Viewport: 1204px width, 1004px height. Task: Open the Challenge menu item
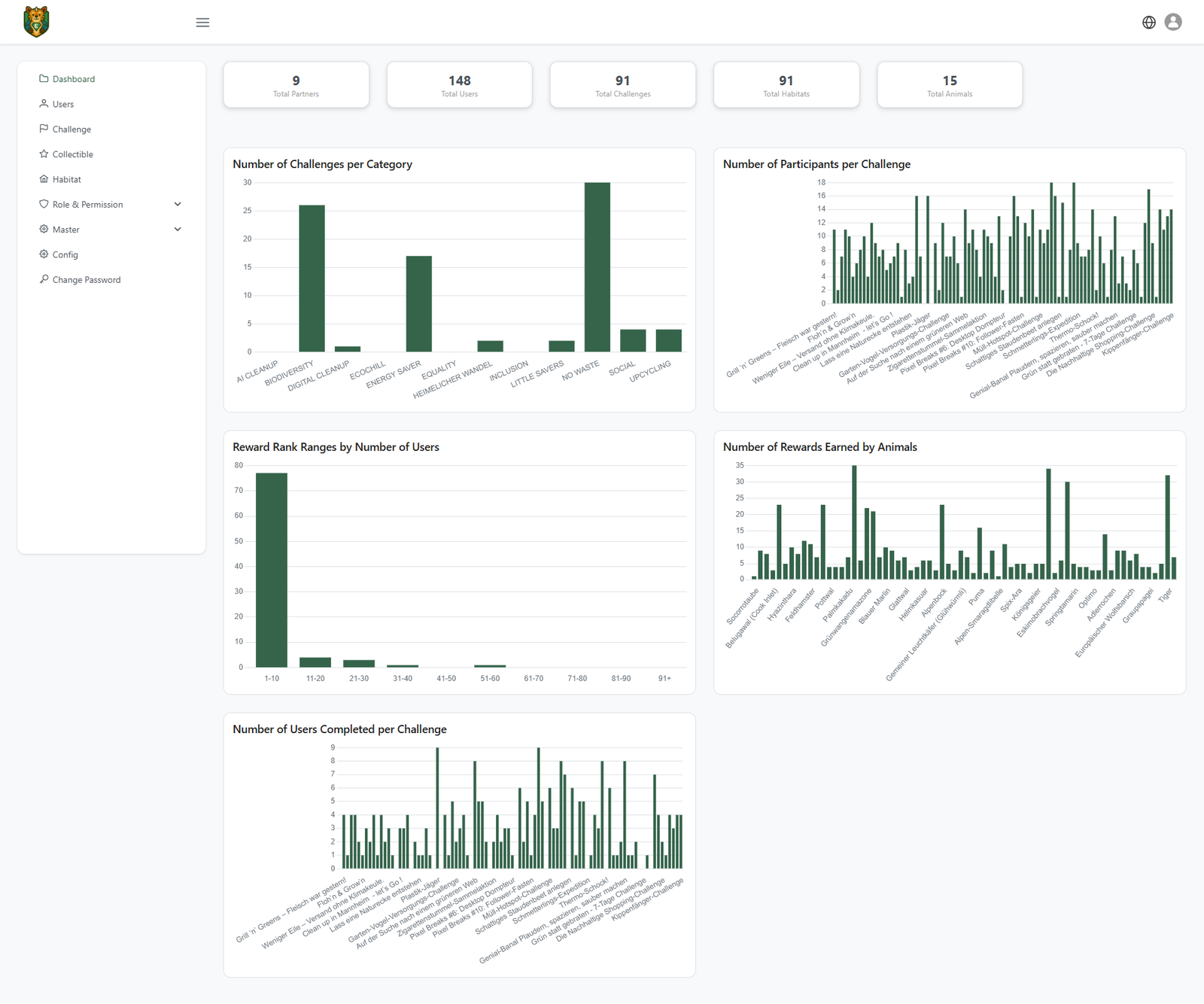[71, 129]
